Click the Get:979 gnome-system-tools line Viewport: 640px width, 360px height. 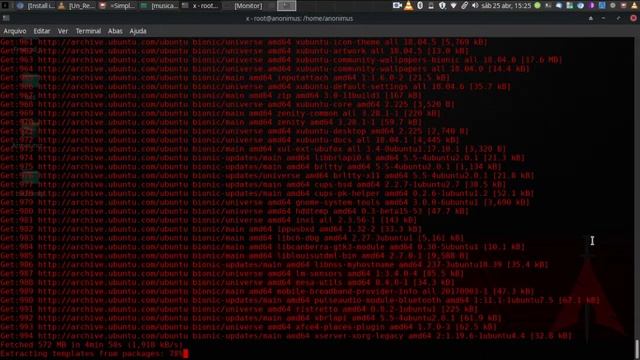265,202
